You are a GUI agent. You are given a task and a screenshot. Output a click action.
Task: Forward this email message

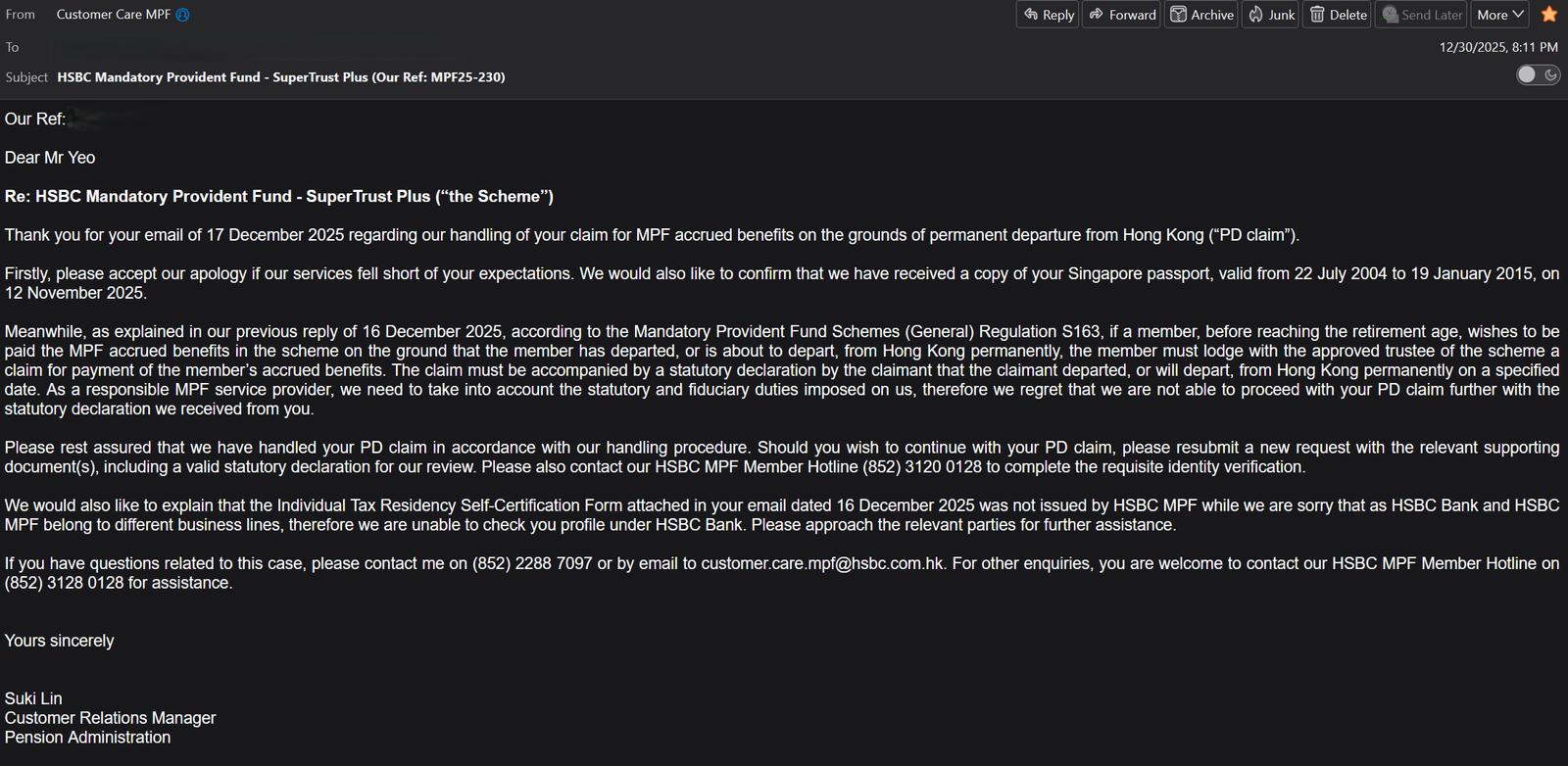(1122, 15)
